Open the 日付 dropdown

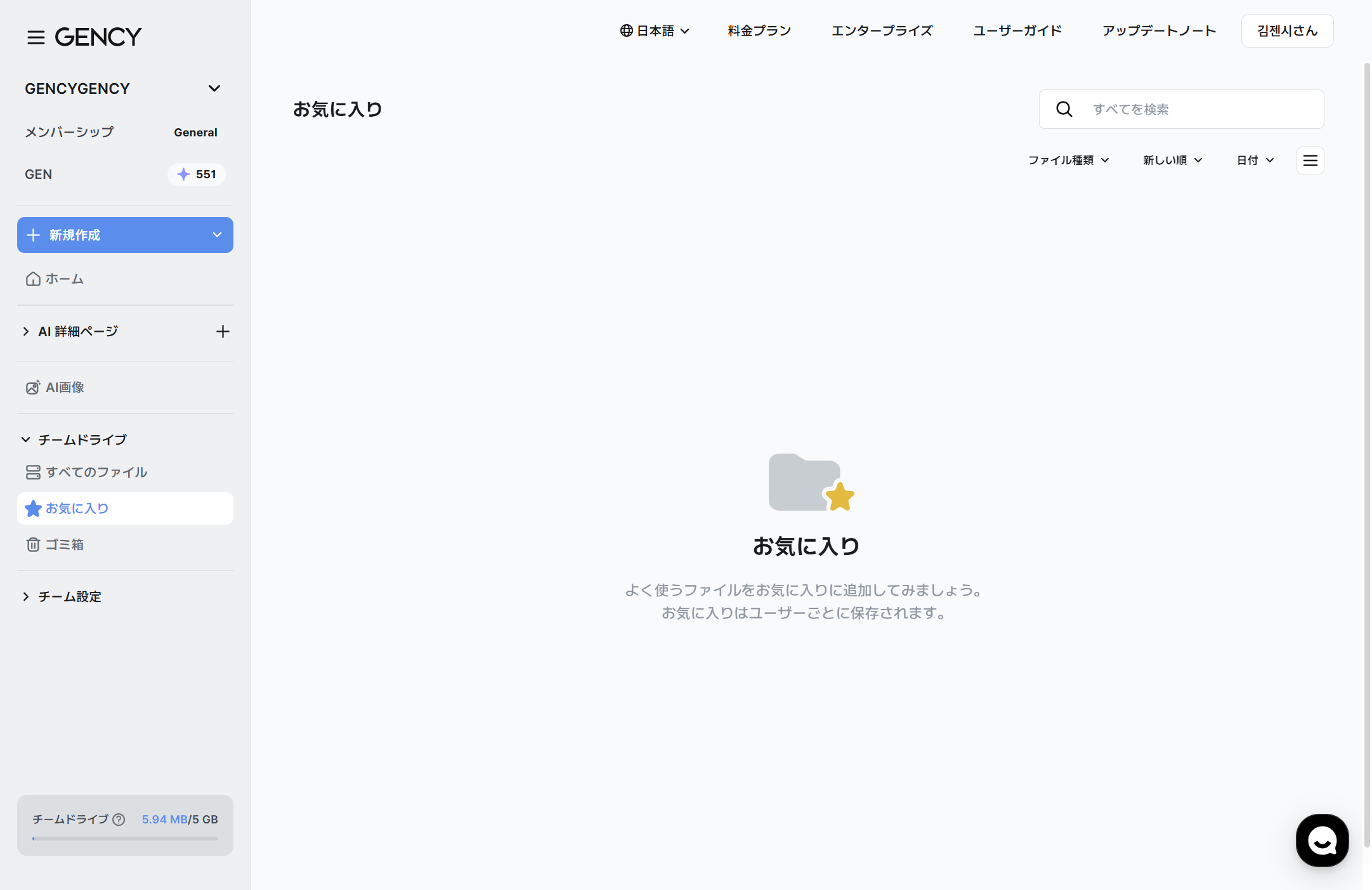tap(1255, 160)
